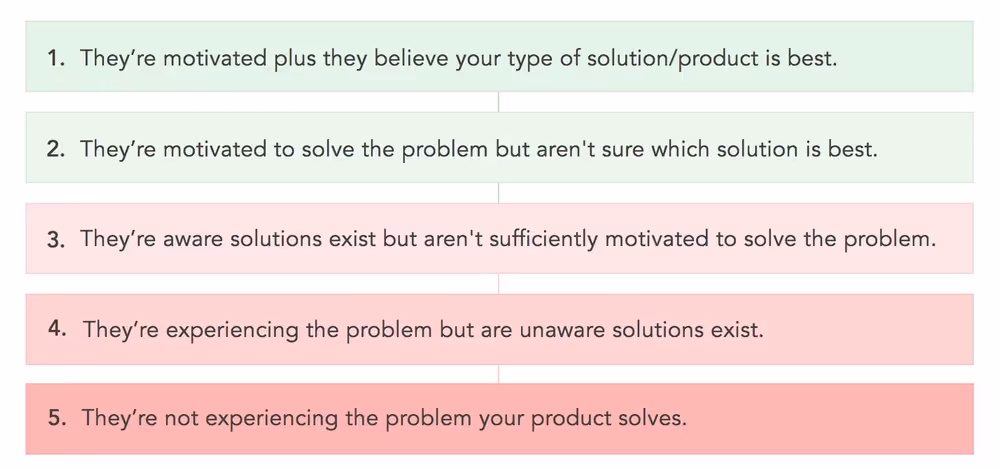This screenshot has width=1000, height=469.
Task: Select box 5 about not experiencing problem
Action: (x=499, y=419)
